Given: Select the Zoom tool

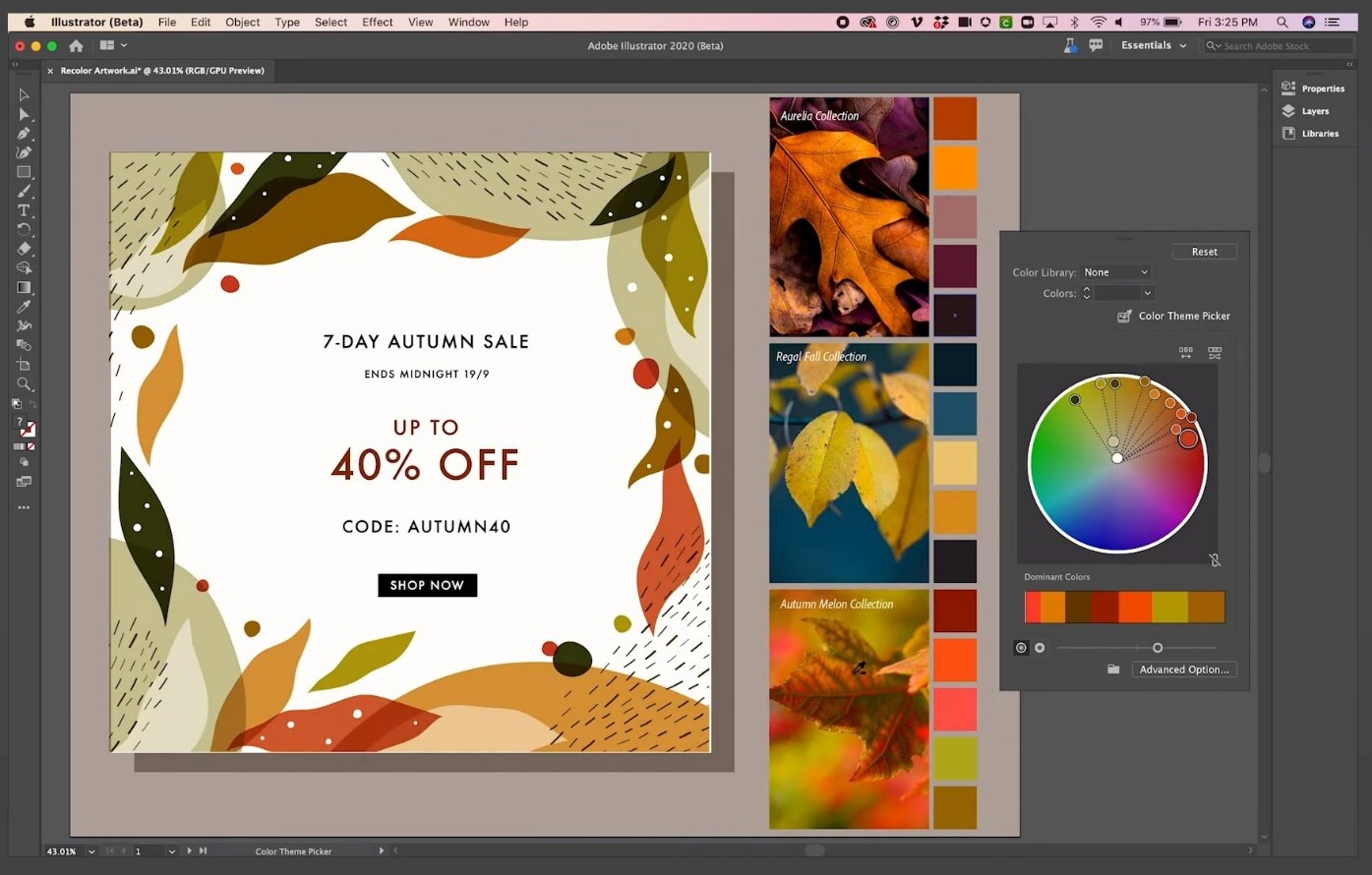Looking at the screenshot, I should point(24,384).
